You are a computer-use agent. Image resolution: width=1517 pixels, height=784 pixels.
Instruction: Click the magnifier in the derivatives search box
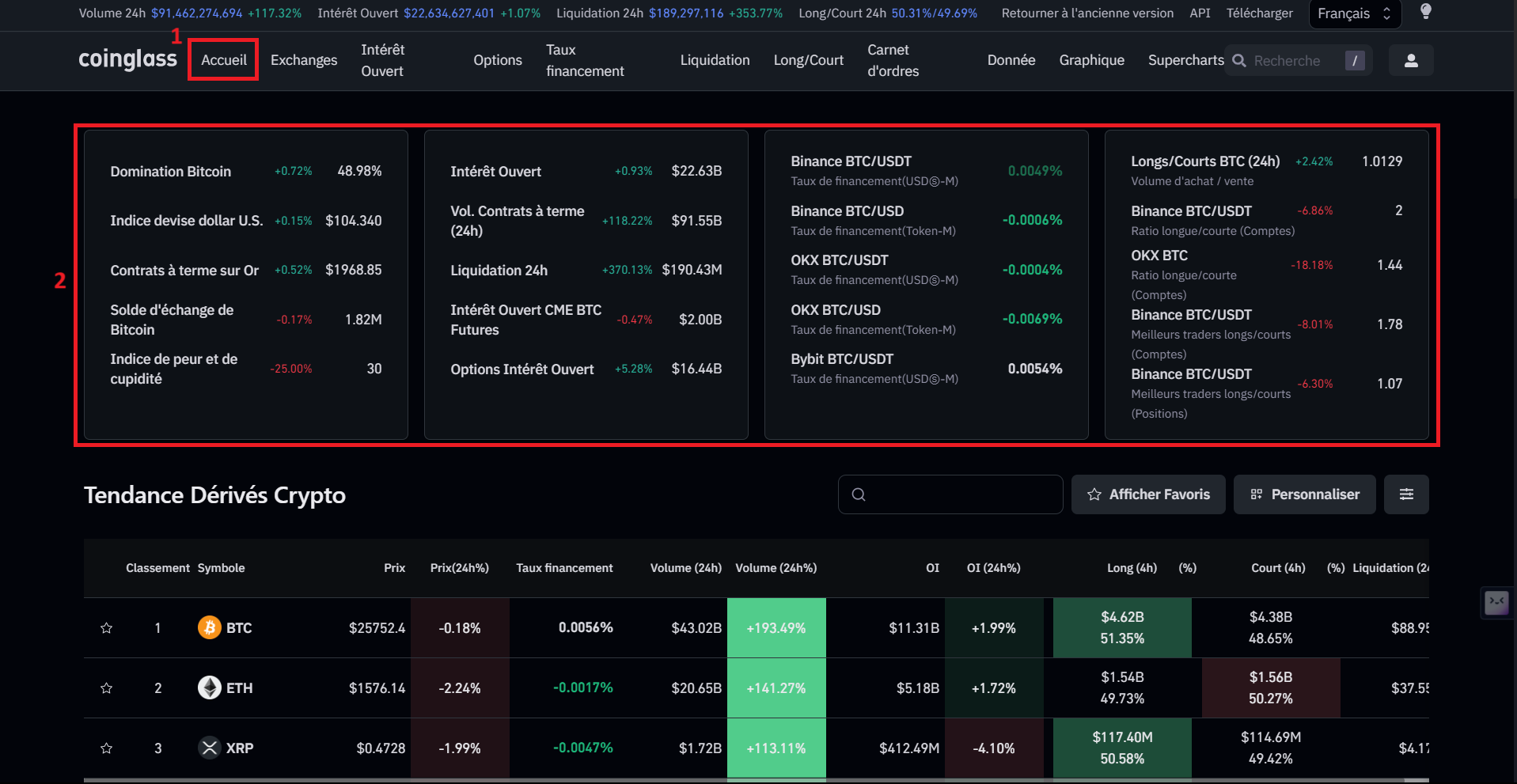coord(859,494)
